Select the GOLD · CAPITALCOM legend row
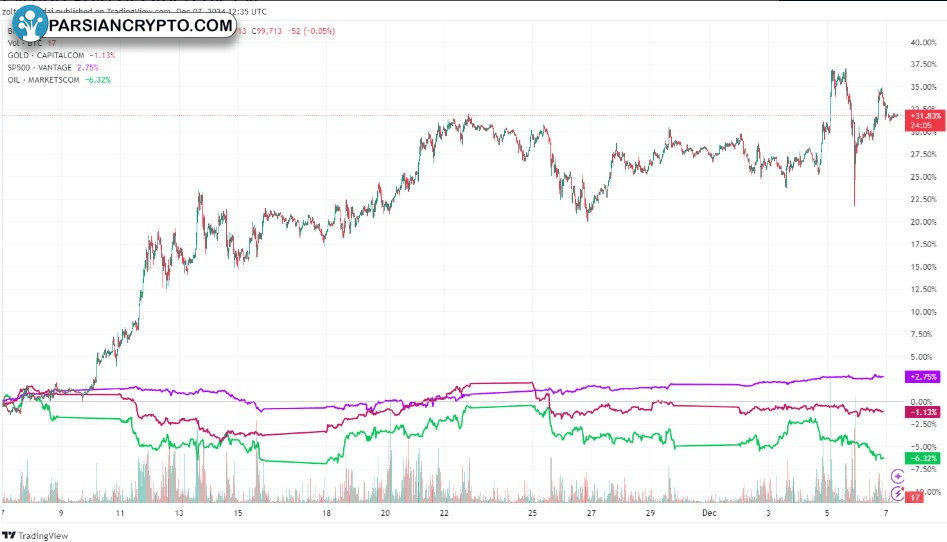This screenshot has width=947, height=542. pos(61,55)
